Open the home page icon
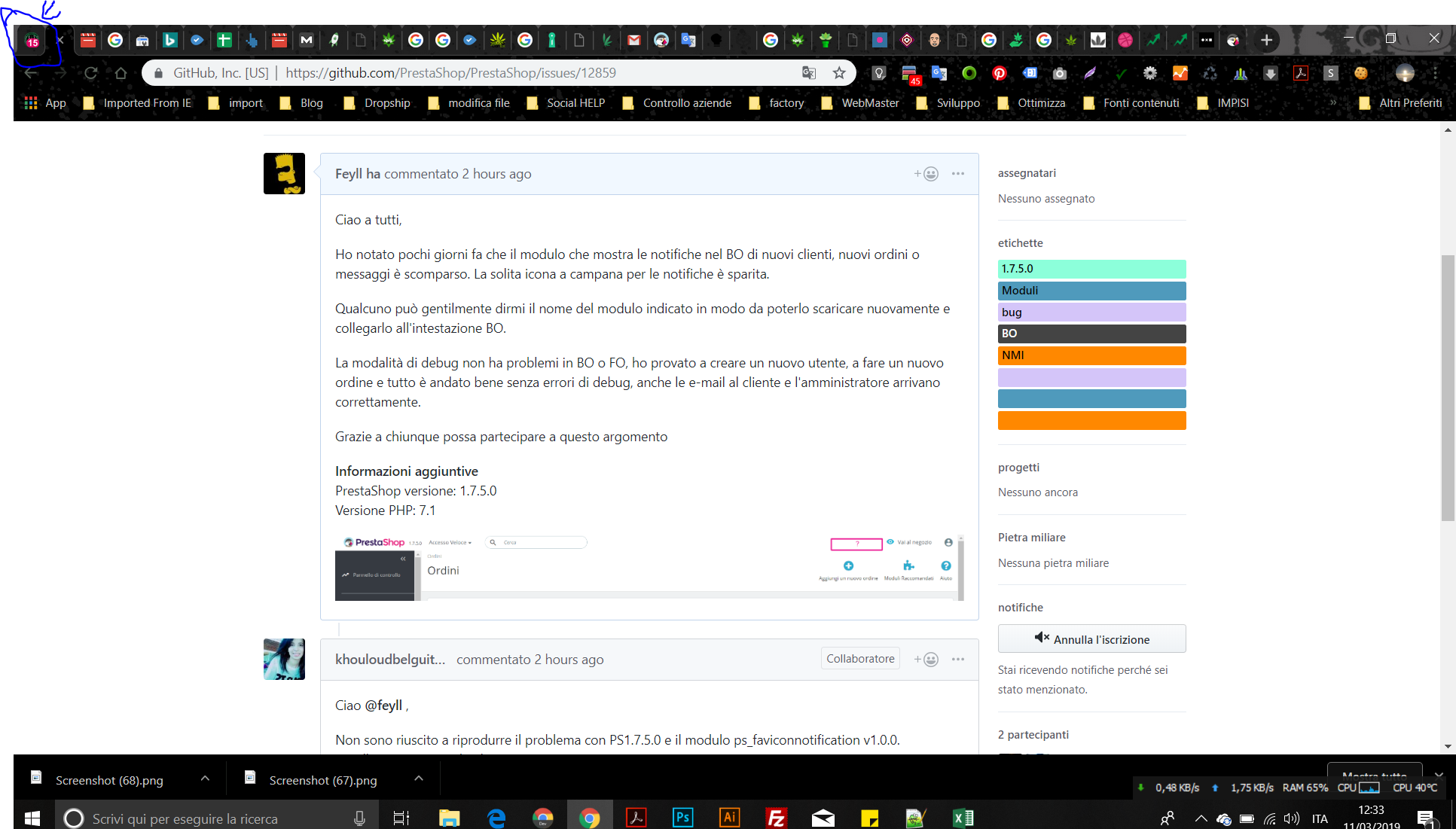The image size is (1456, 829). point(121,73)
